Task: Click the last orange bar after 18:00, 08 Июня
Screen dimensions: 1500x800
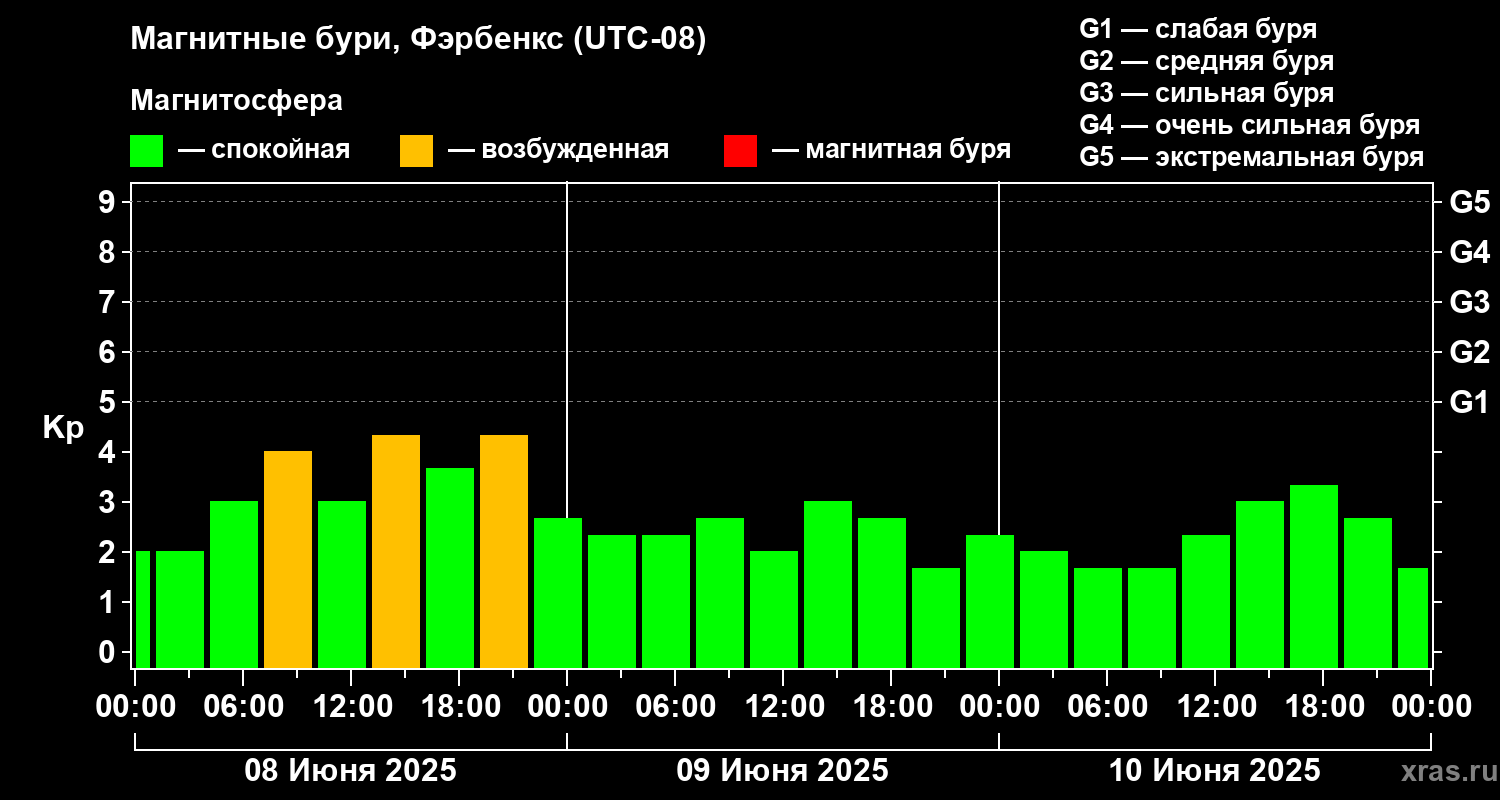Action: pyautogui.click(x=504, y=551)
